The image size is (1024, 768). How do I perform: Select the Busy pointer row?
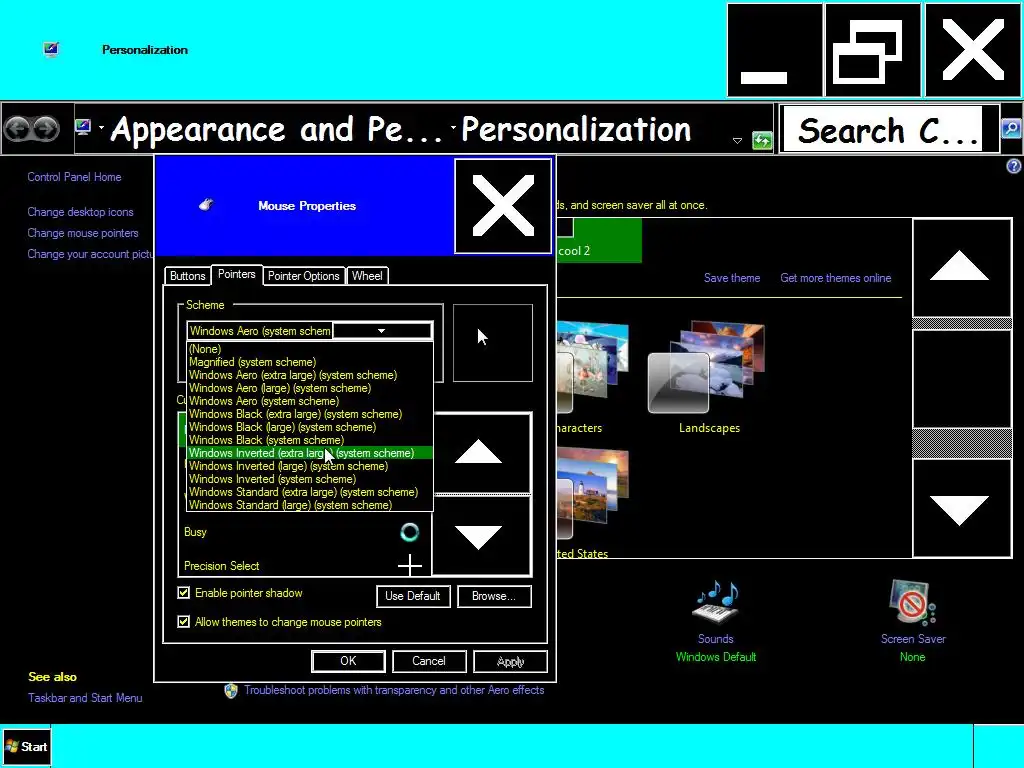click(304, 532)
